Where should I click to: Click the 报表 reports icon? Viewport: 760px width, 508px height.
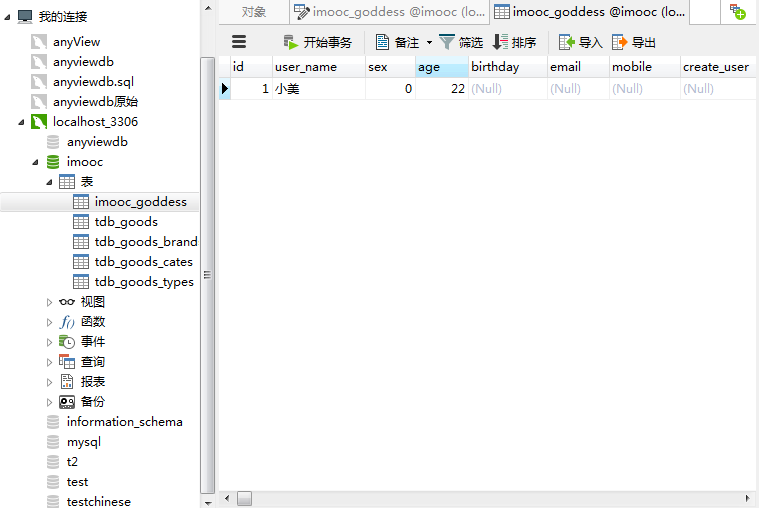pyautogui.click(x=67, y=381)
